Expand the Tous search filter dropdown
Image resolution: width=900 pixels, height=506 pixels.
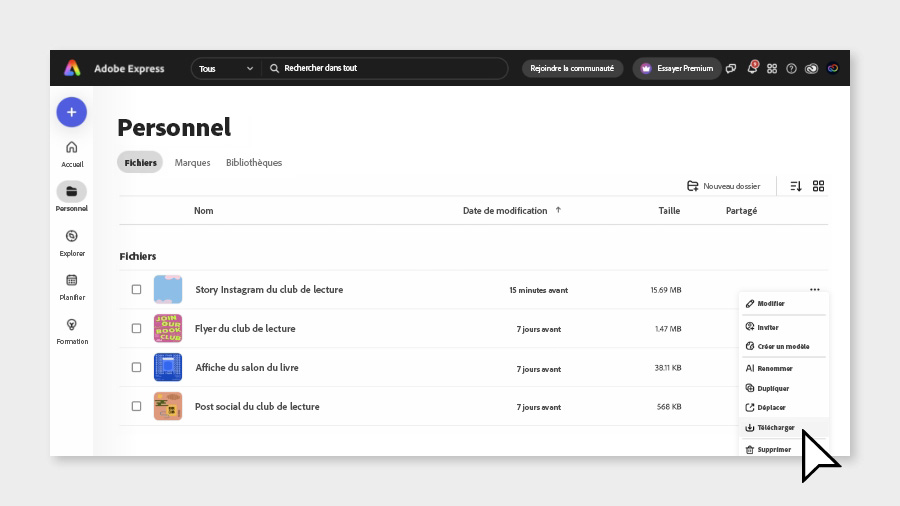[225, 68]
